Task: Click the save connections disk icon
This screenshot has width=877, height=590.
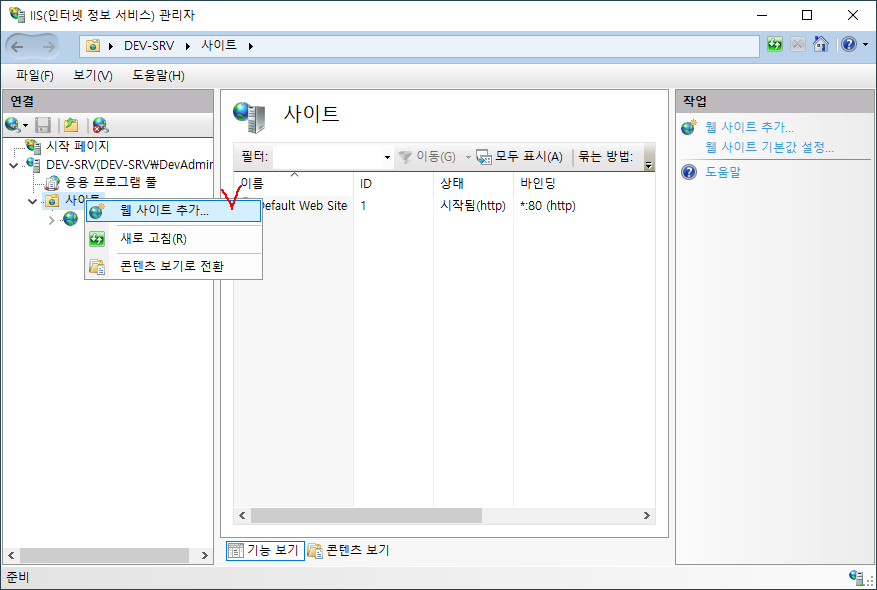Action: (x=43, y=125)
